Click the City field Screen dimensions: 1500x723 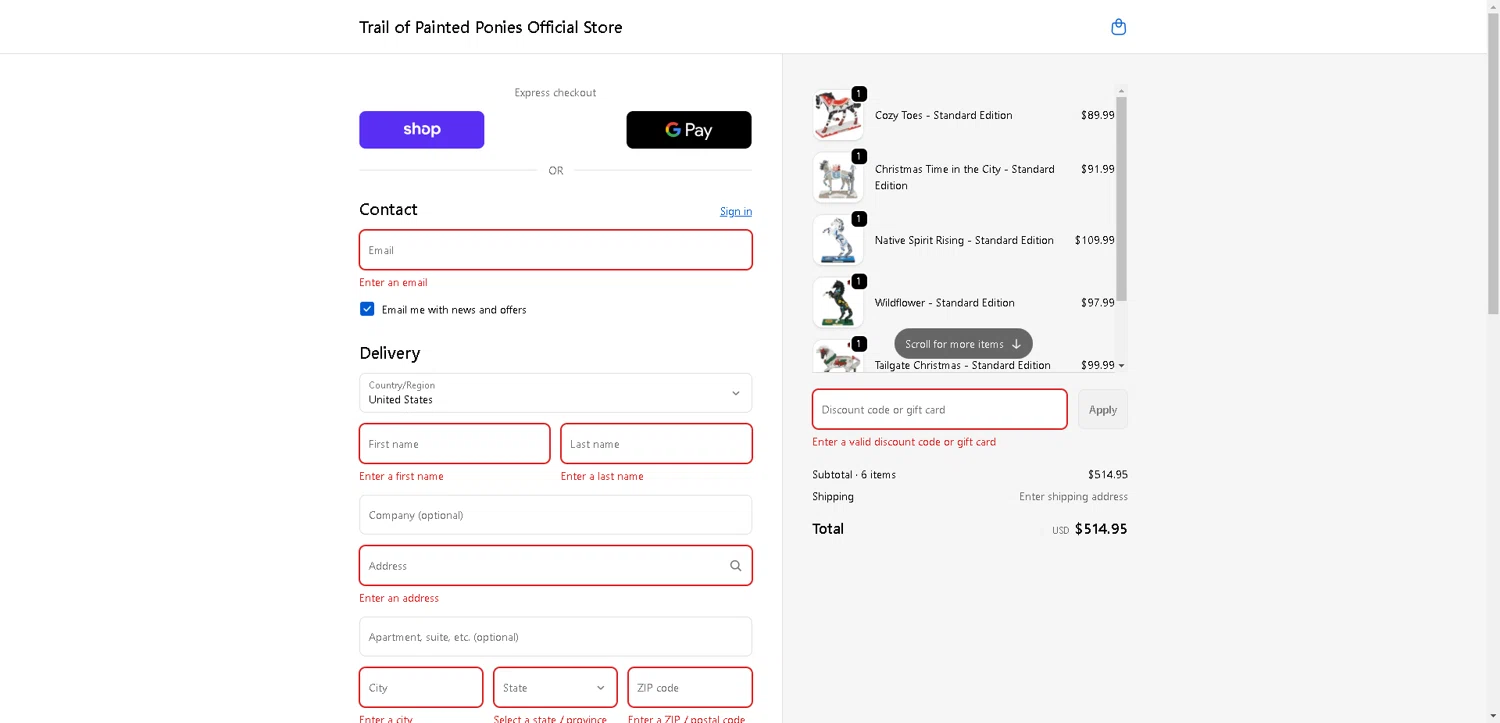pos(421,688)
